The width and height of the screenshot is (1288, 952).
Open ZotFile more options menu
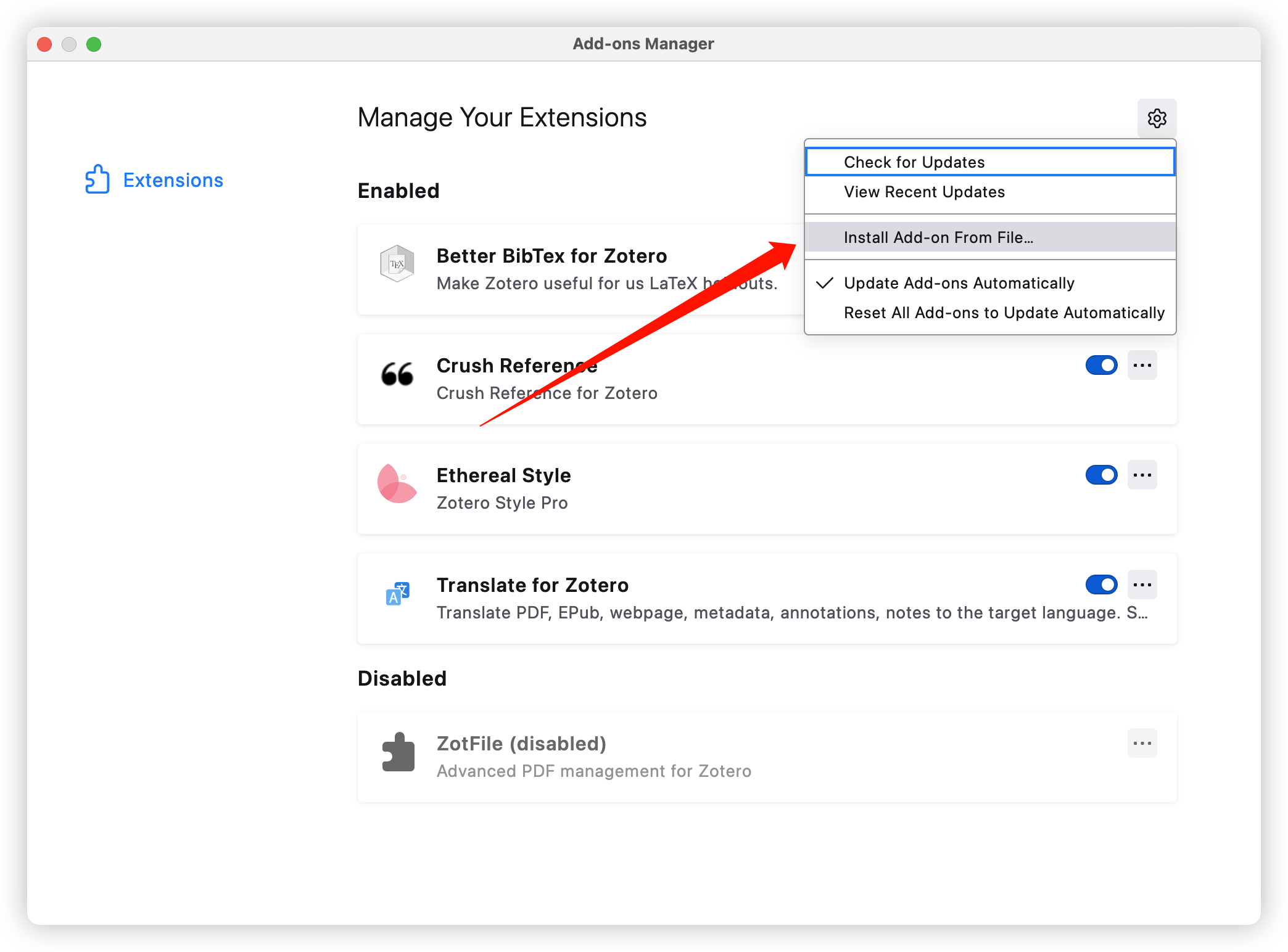pyautogui.click(x=1142, y=743)
